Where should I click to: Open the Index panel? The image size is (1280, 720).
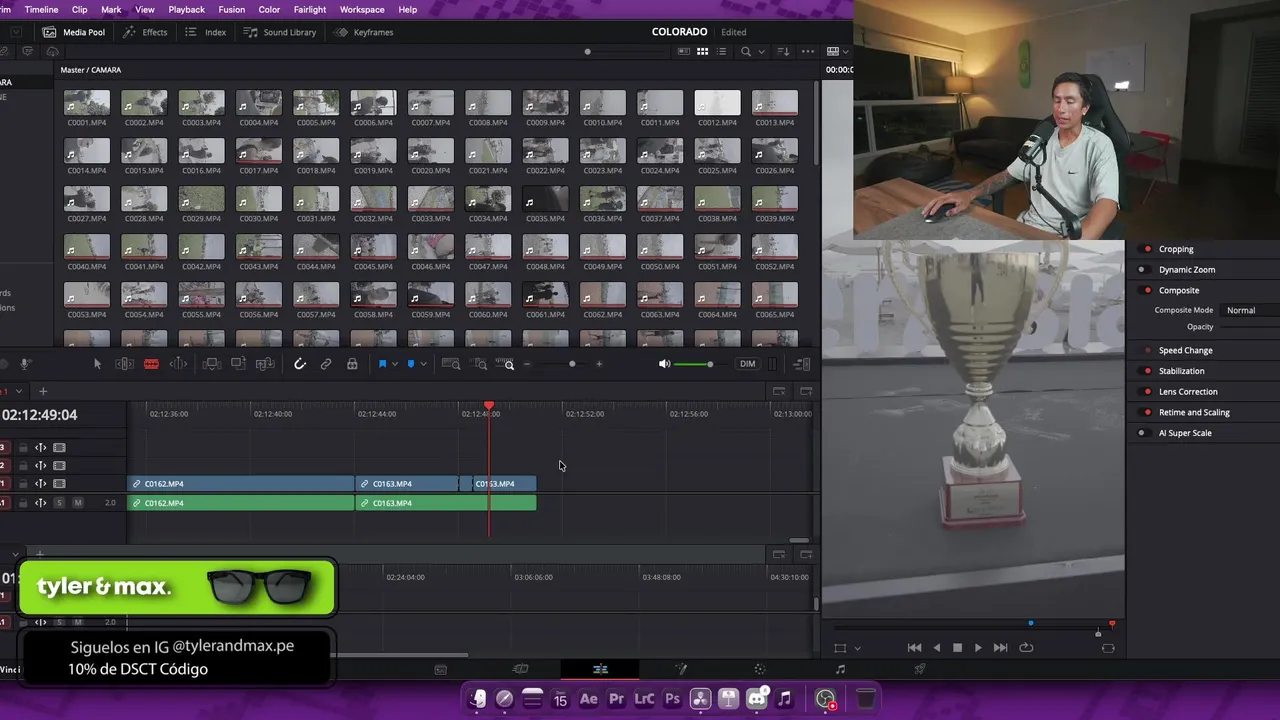tap(206, 32)
